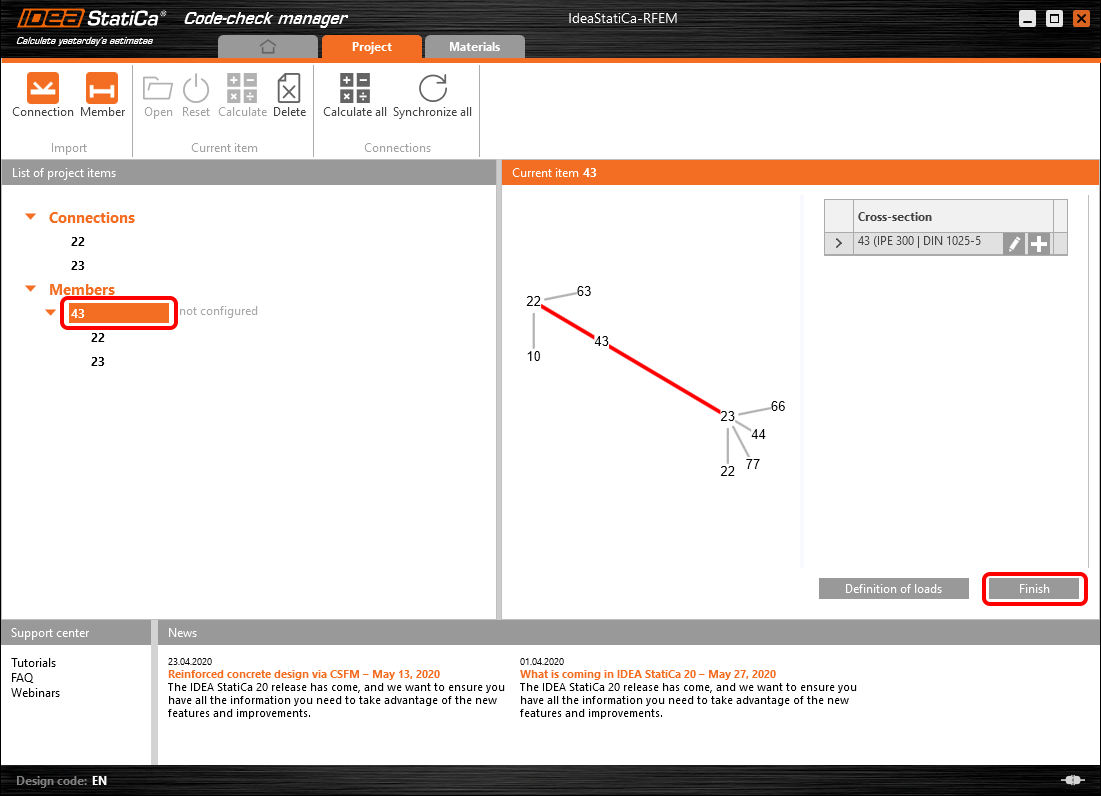Click member label 77 in diagram

click(753, 464)
